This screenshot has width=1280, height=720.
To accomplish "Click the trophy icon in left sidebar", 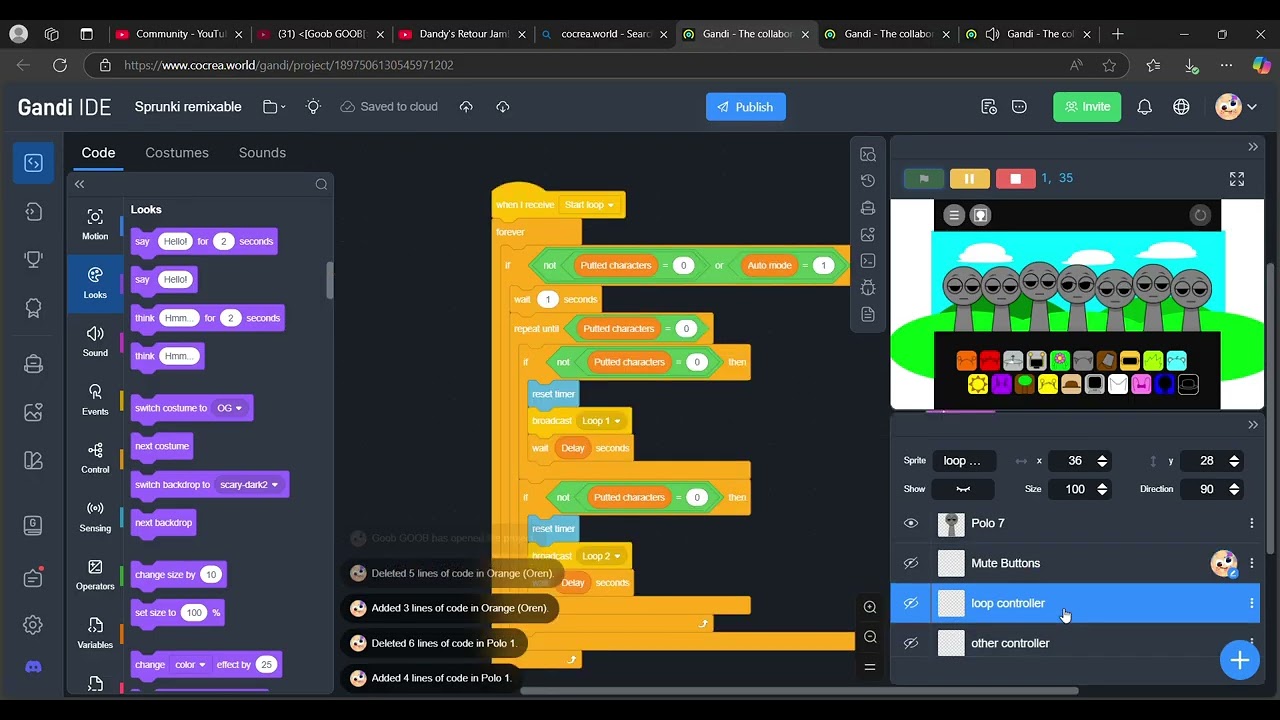I will pos(33,259).
